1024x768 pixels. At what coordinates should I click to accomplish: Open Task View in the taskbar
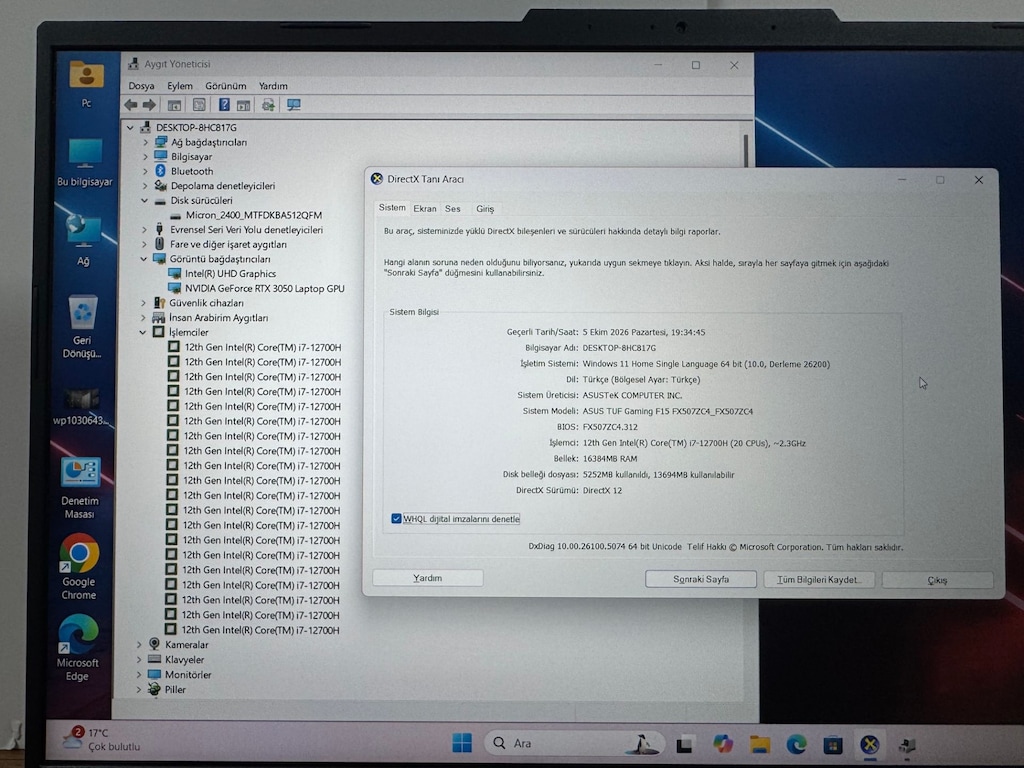(684, 744)
